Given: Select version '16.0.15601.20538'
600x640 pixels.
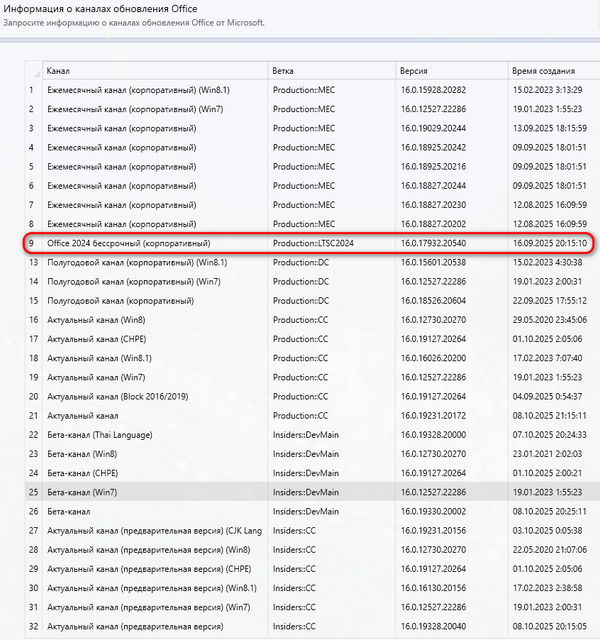Looking at the screenshot, I should point(451,262).
